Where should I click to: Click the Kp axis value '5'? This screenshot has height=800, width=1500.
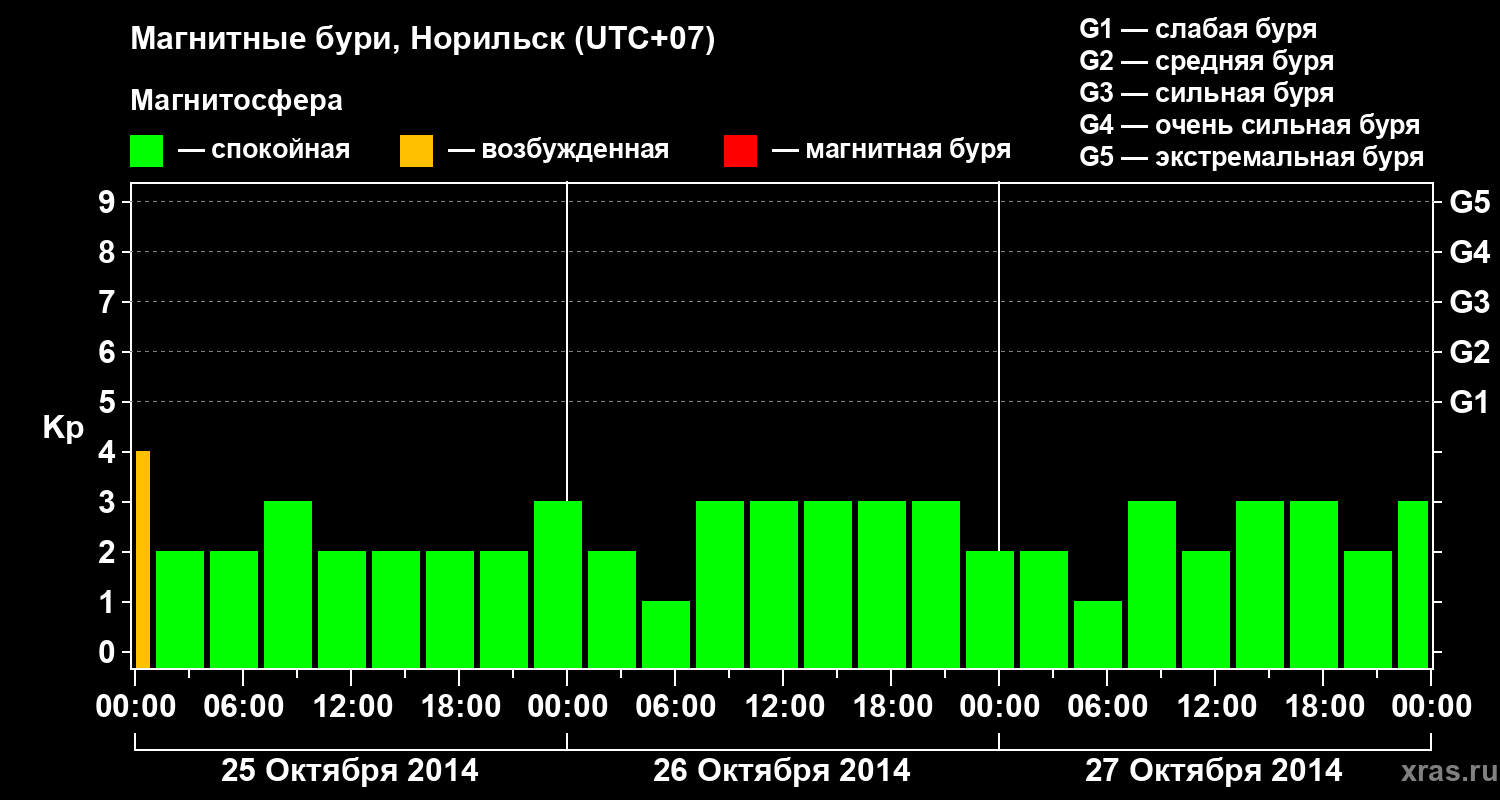(x=109, y=402)
